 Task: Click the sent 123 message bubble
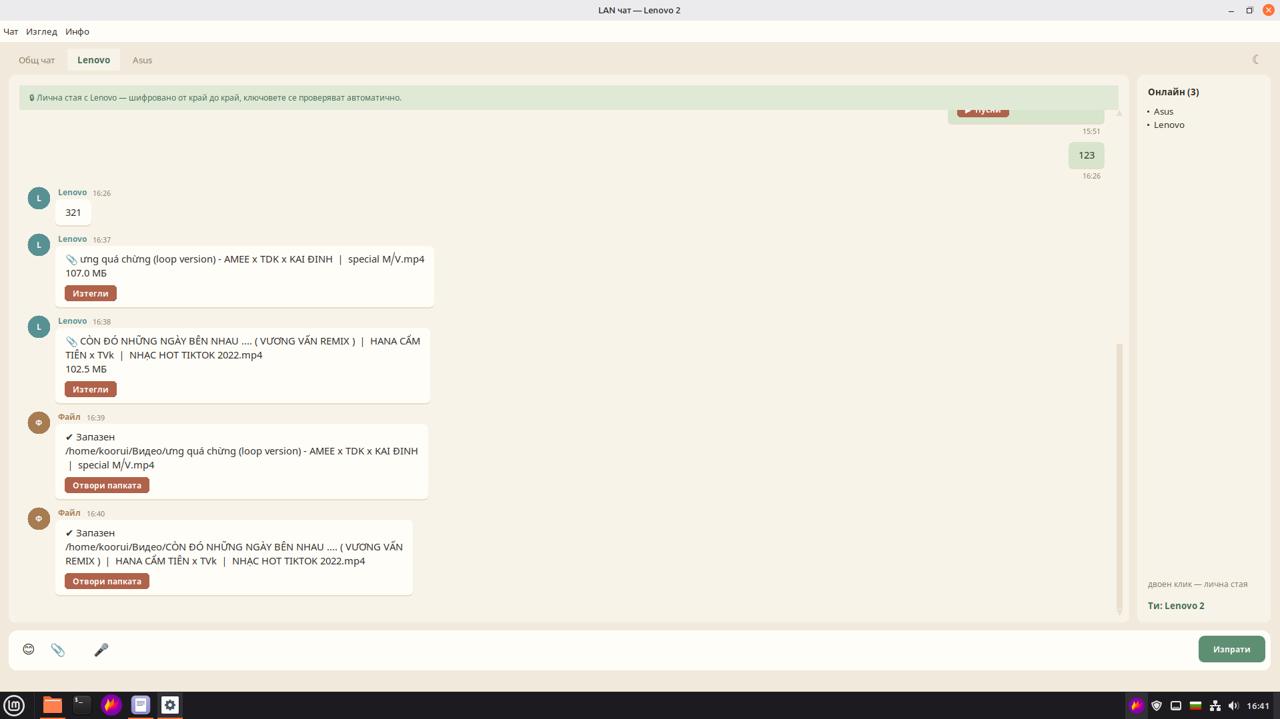coord(1086,155)
